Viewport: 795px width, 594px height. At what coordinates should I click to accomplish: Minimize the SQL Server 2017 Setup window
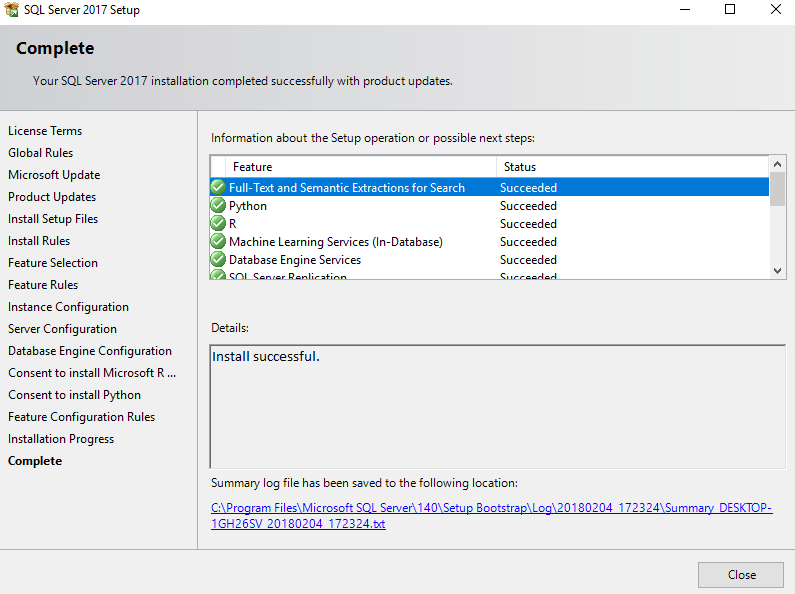685,9
